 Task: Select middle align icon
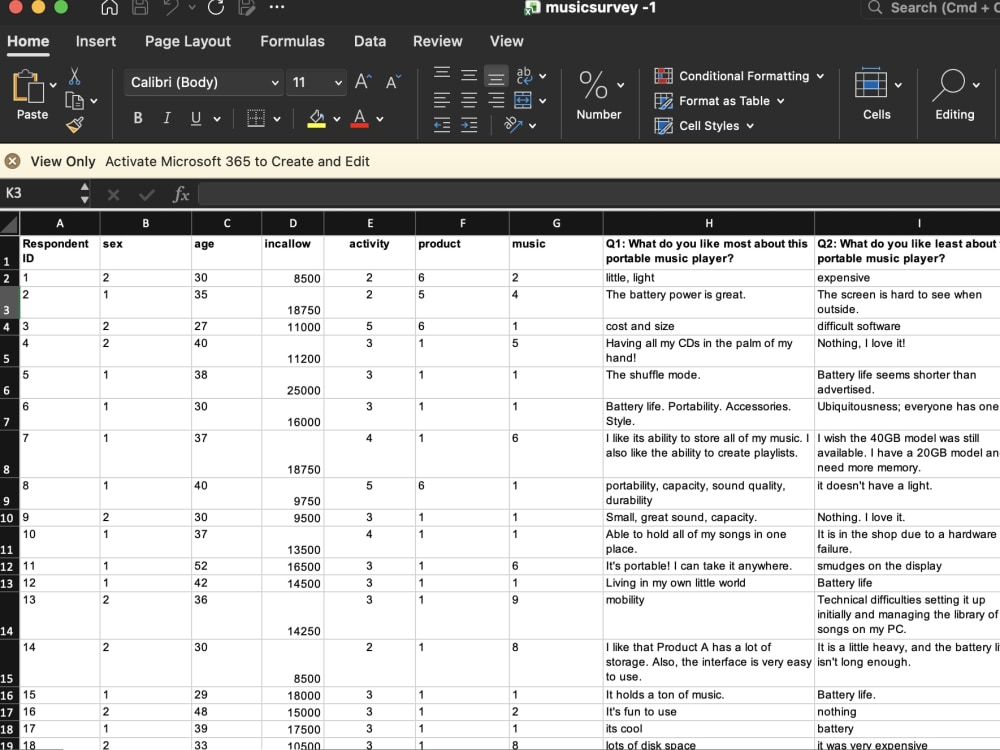point(469,75)
